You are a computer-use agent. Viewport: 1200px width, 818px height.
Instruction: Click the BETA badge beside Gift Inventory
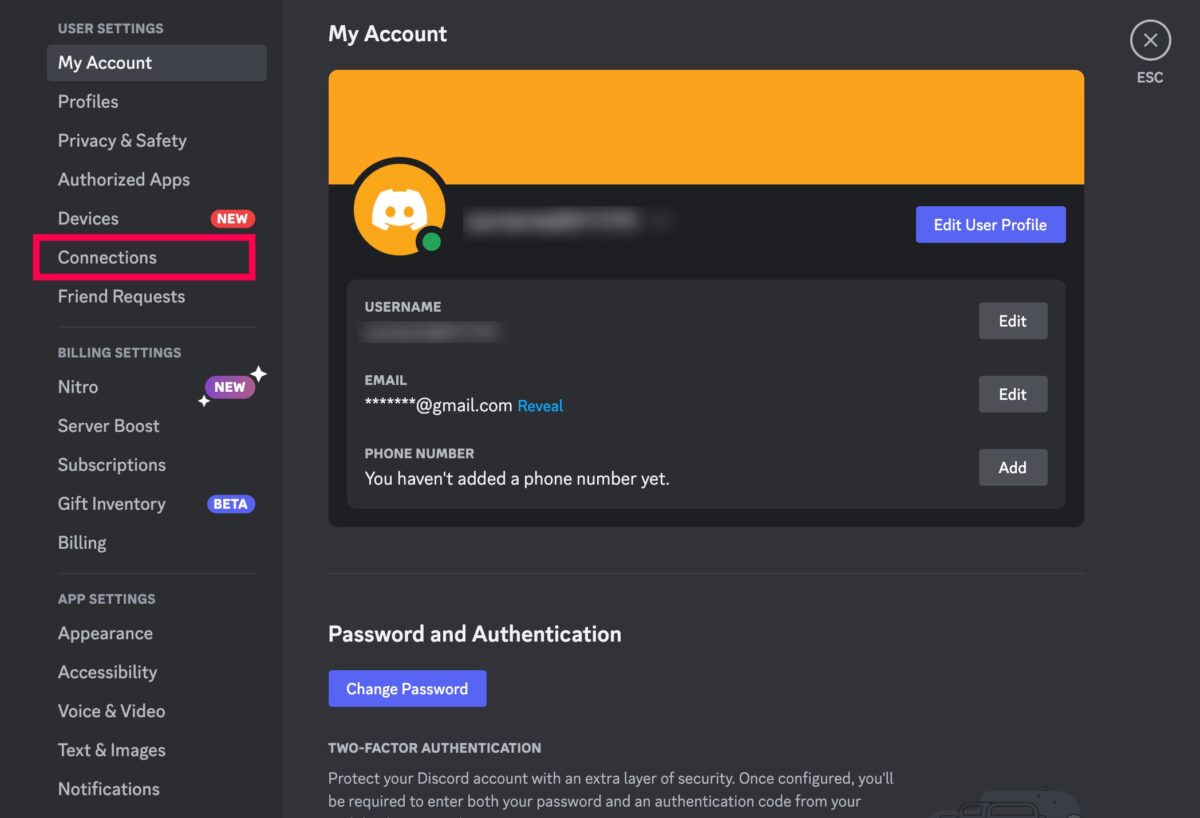230,504
